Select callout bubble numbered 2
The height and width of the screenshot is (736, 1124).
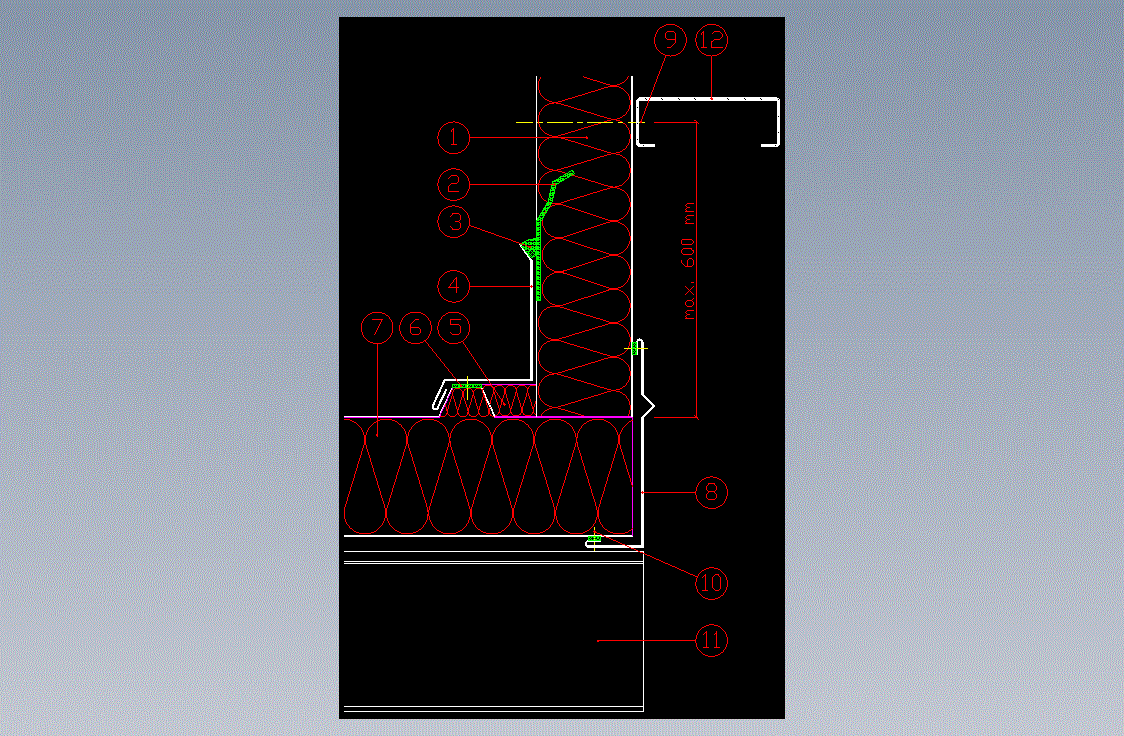[454, 184]
